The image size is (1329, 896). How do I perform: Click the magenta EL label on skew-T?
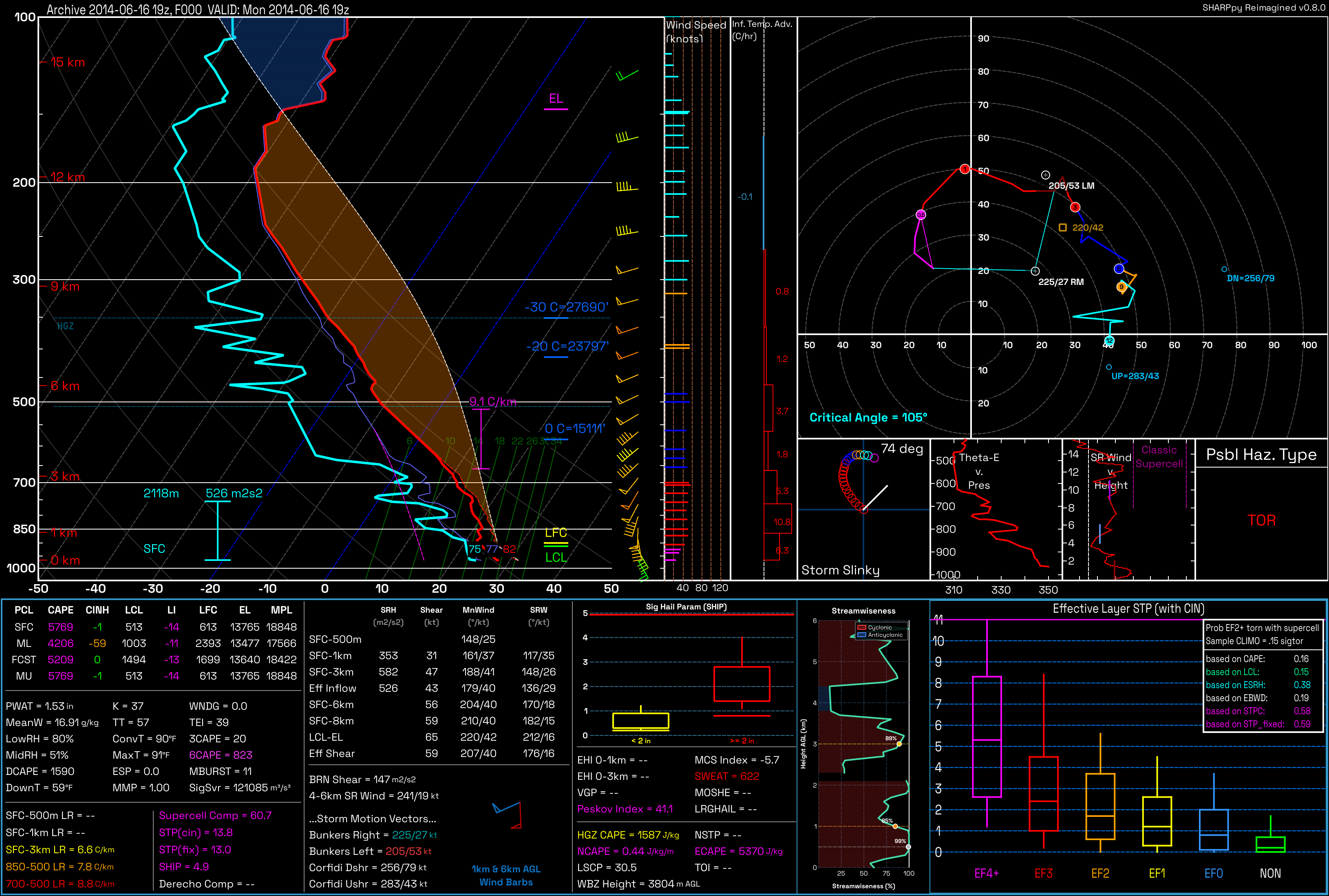(x=555, y=98)
